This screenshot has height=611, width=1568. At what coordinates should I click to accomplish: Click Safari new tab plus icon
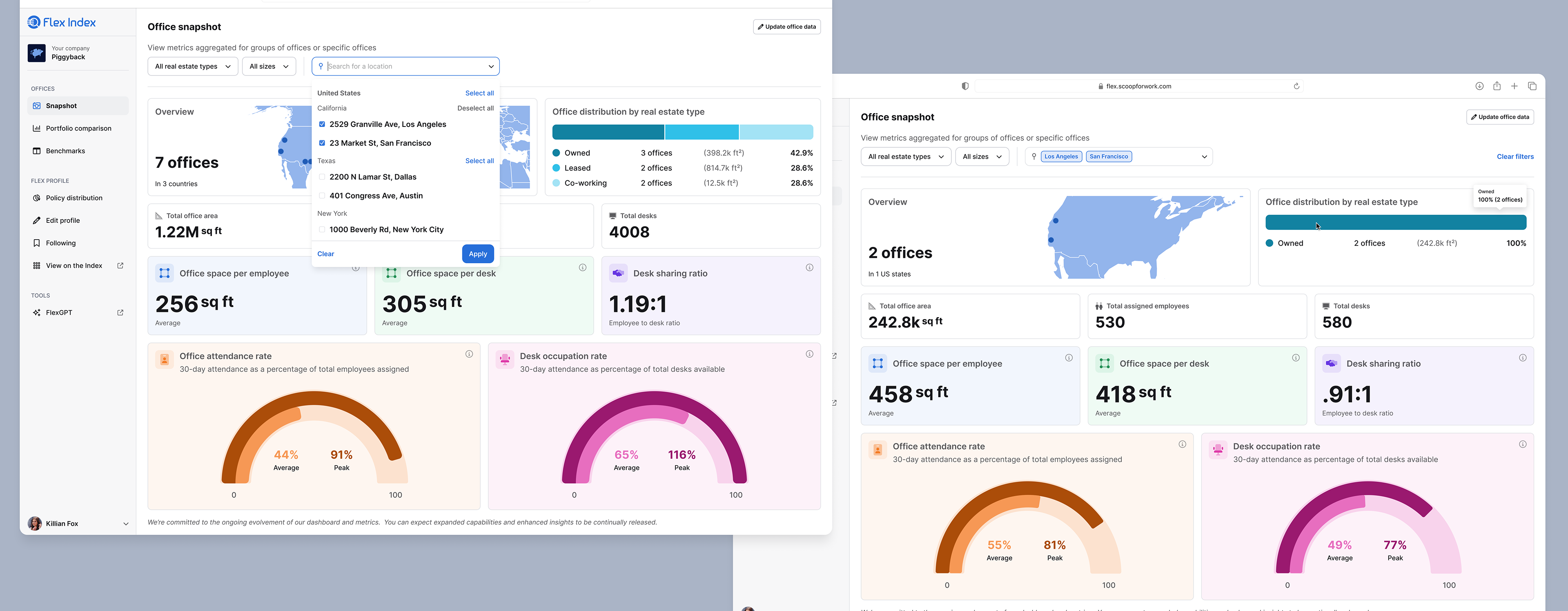click(x=1514, y=87)
